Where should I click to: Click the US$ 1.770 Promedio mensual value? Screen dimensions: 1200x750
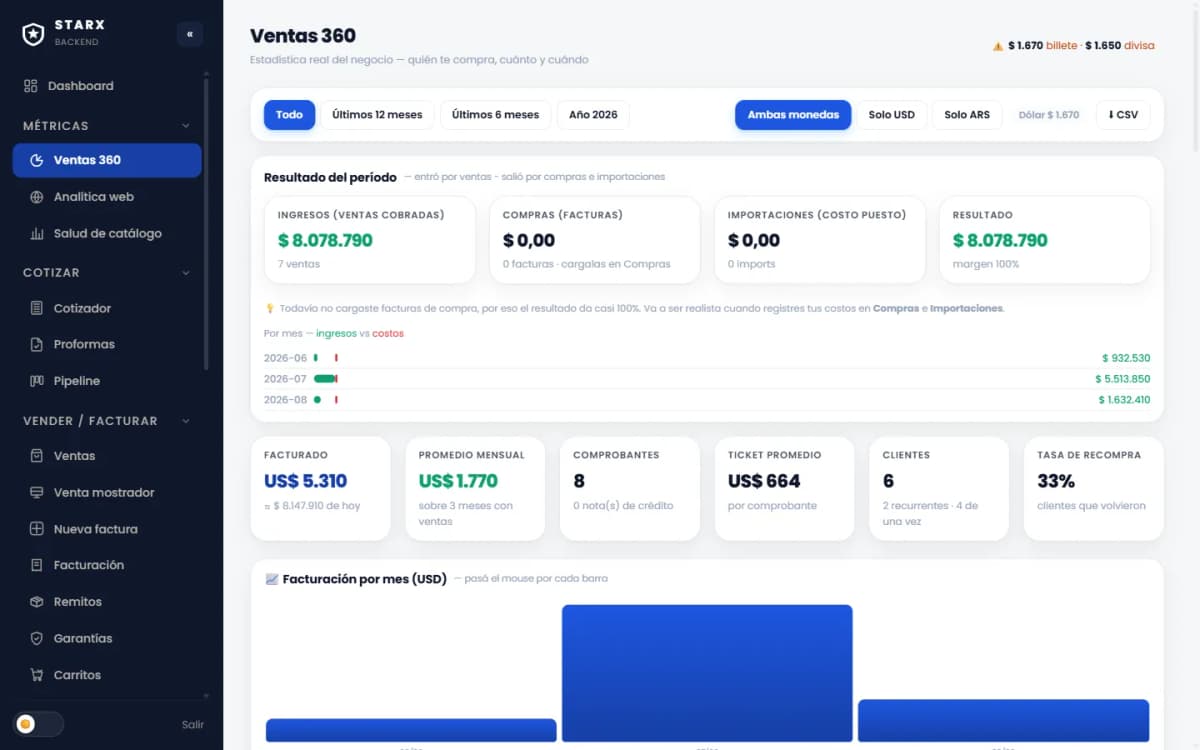coord(458,481)
